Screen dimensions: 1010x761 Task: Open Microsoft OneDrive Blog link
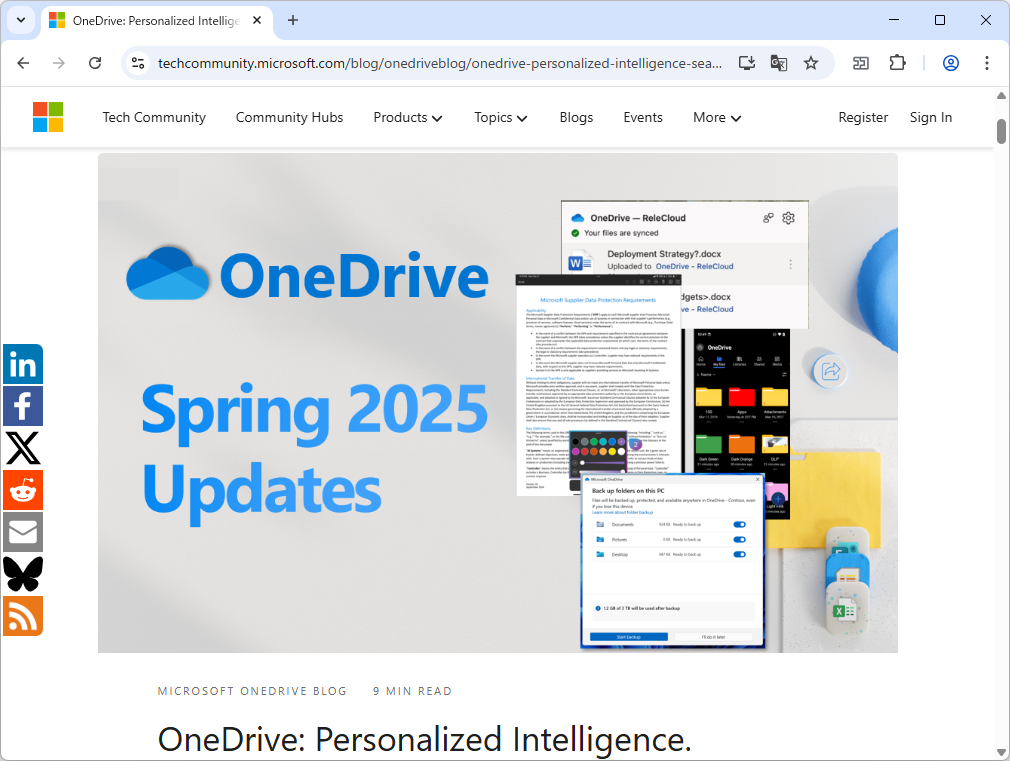(252, 691)
